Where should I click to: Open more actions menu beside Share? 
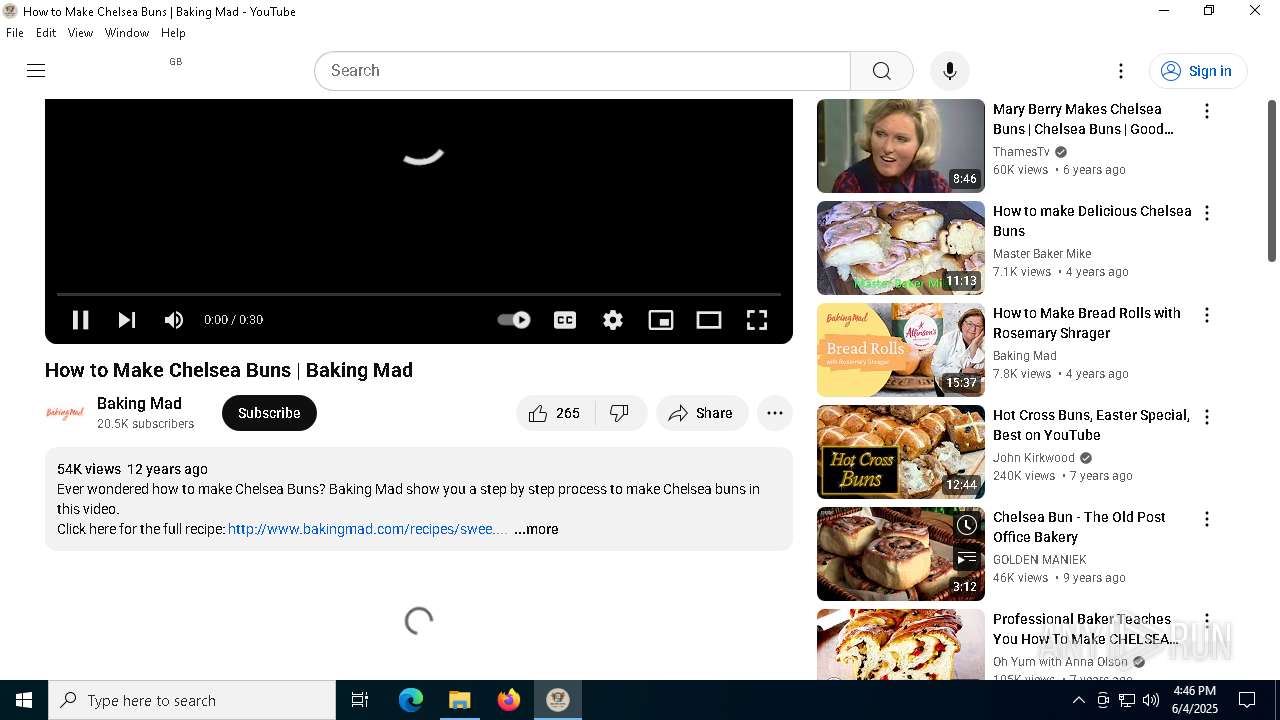pyautogui.click(x=775, y=413)
